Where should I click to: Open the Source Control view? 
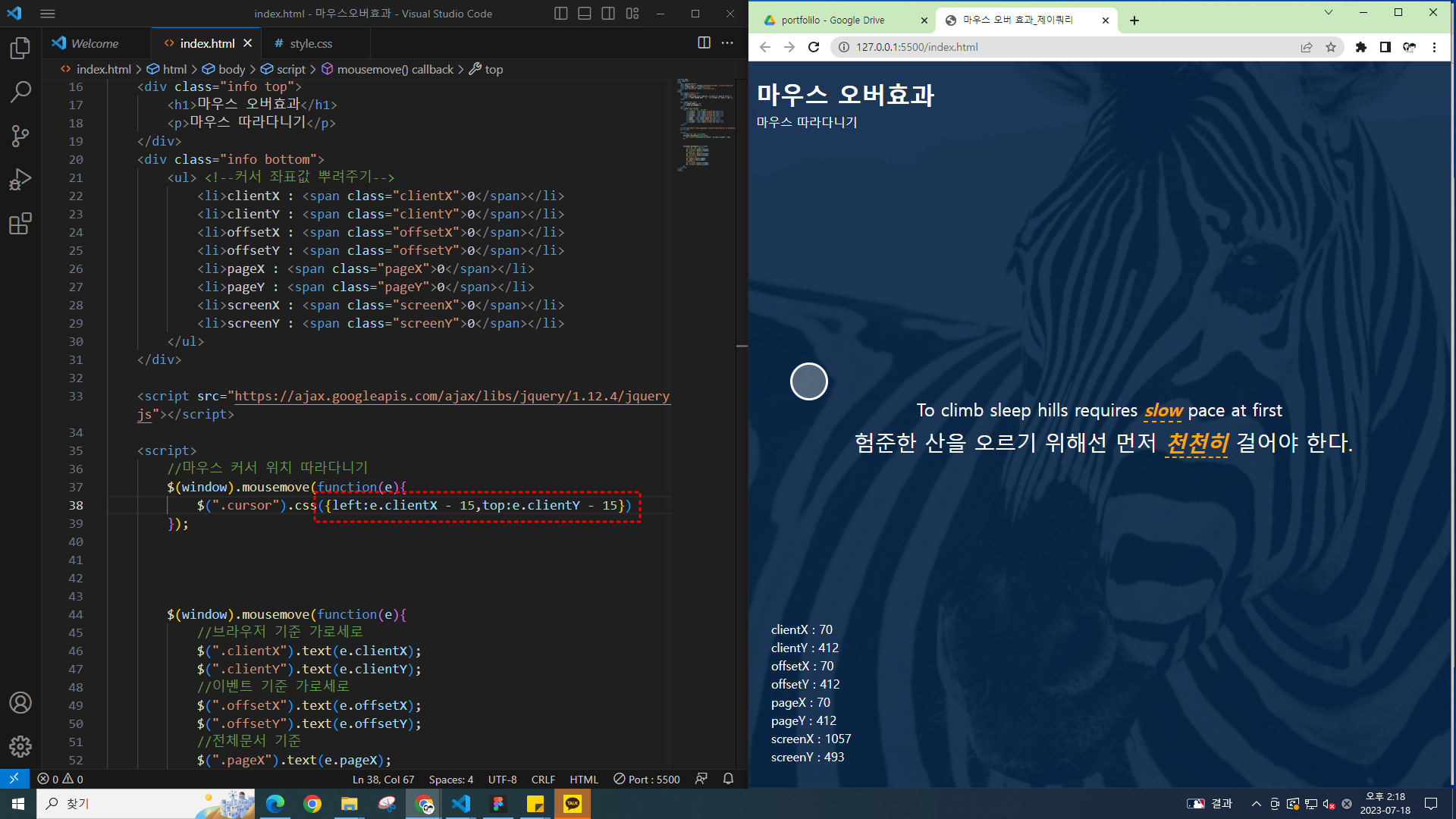20,136
